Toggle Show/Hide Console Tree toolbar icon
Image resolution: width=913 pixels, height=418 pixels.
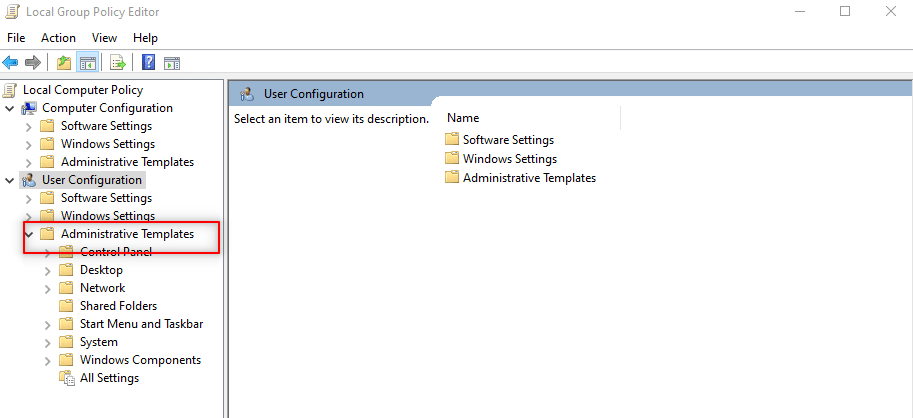pyautogui.click(x=87, y=63)
